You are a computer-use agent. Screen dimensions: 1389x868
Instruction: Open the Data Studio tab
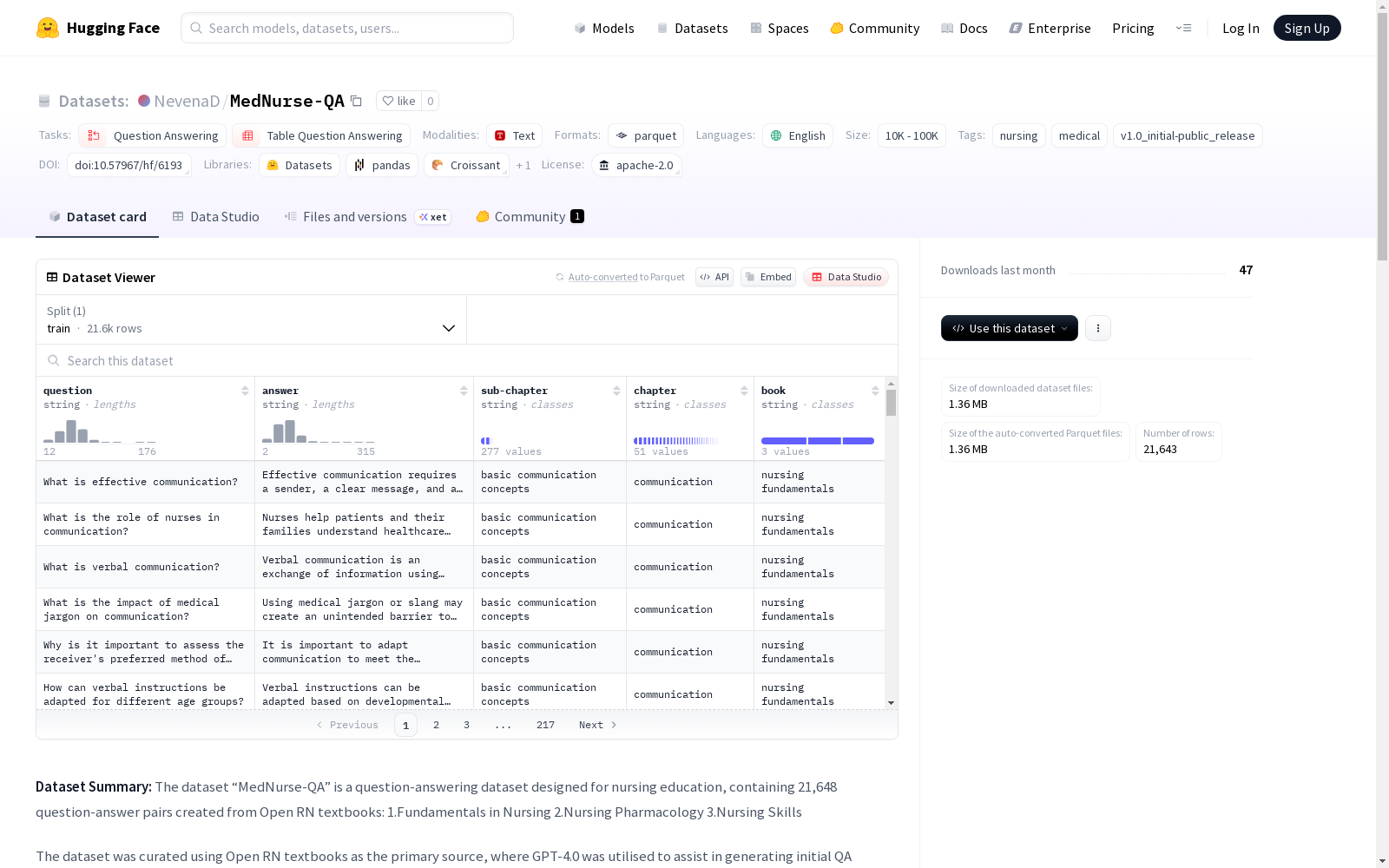click(215, 217)
